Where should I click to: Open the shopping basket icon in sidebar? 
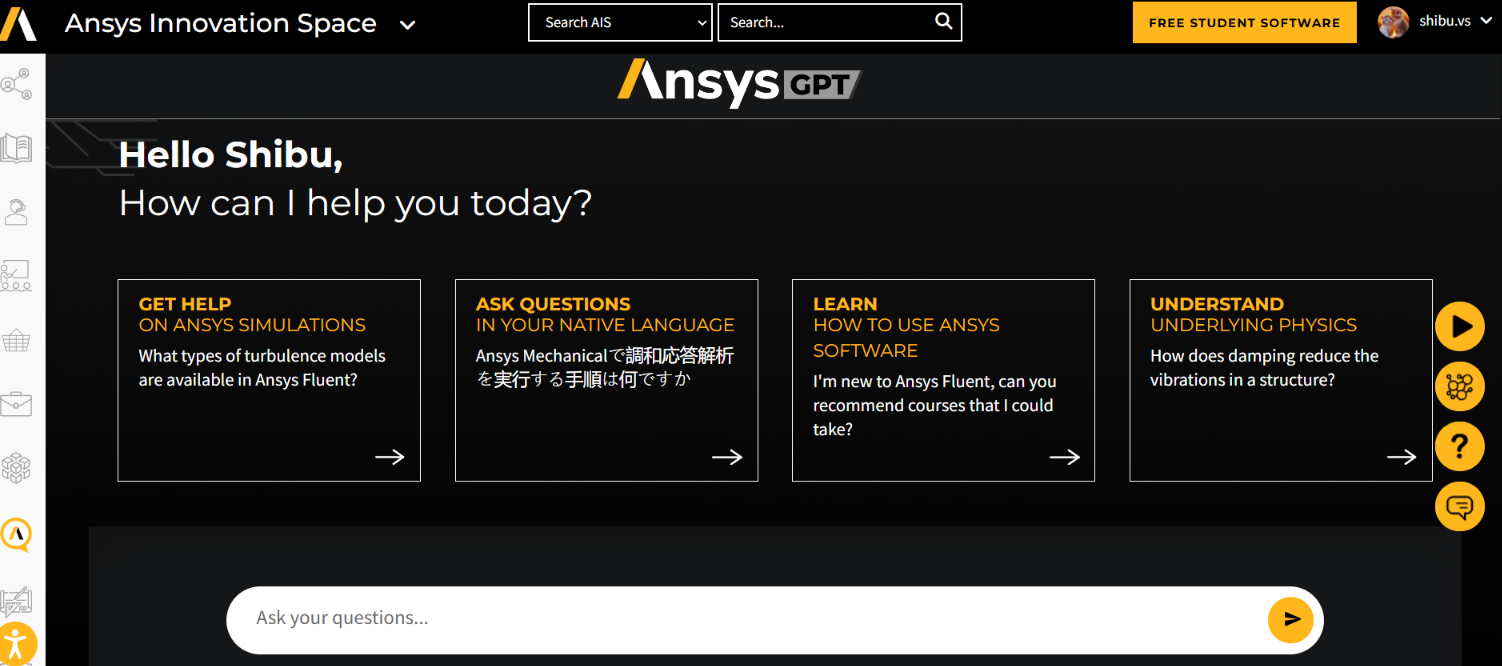[x=17, y=341]
